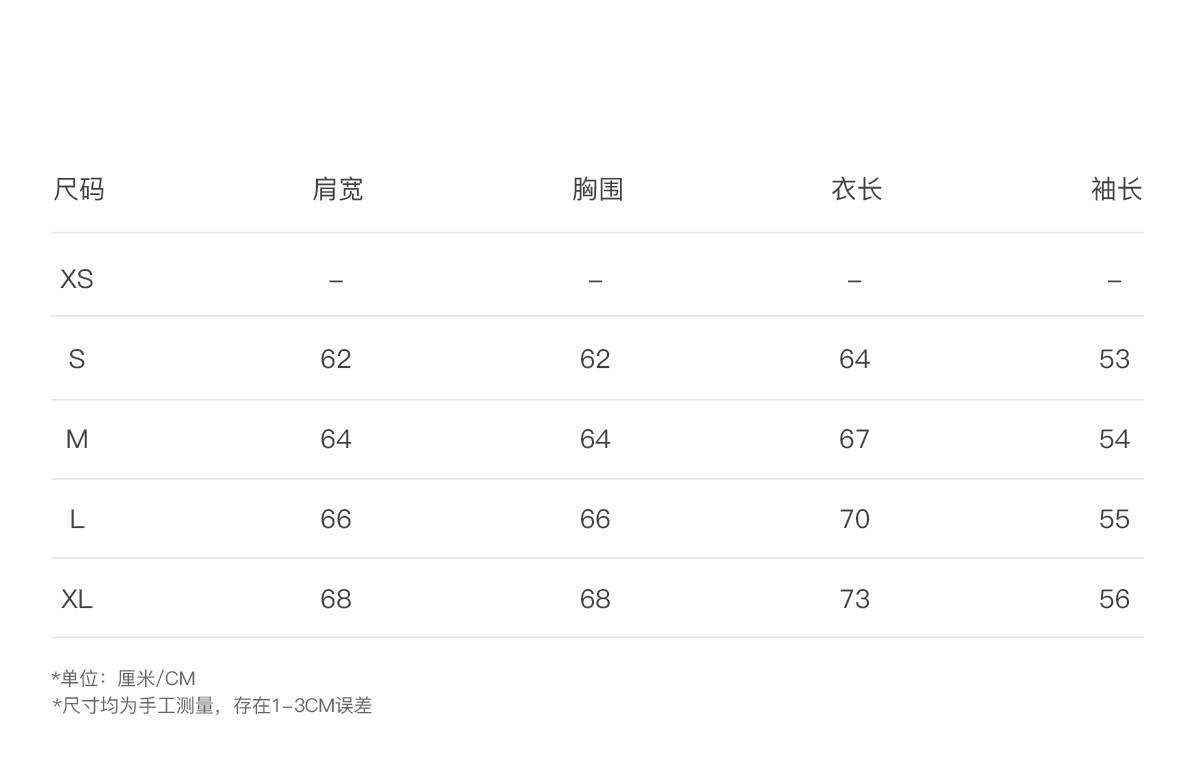Click the 衣长 value 67 for size M
The width and height of the screenshot is (1200, 778).
coord(855,439)
